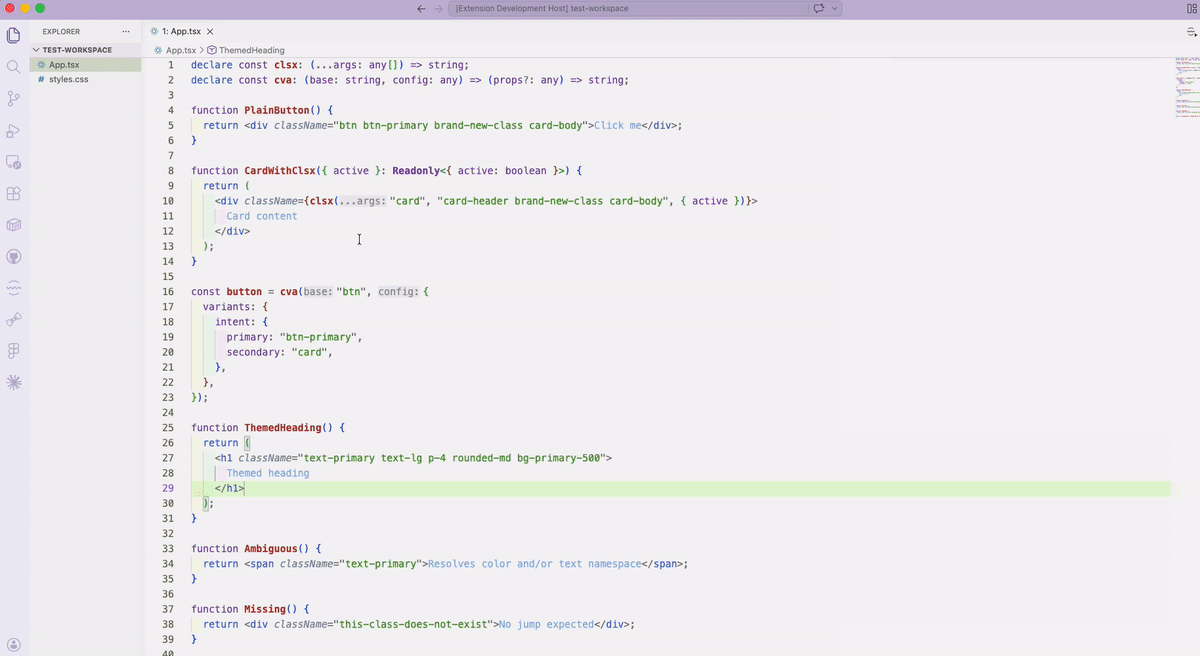Click line number 16 in the gutter
Screen dimensions: 1200x656
168,292
